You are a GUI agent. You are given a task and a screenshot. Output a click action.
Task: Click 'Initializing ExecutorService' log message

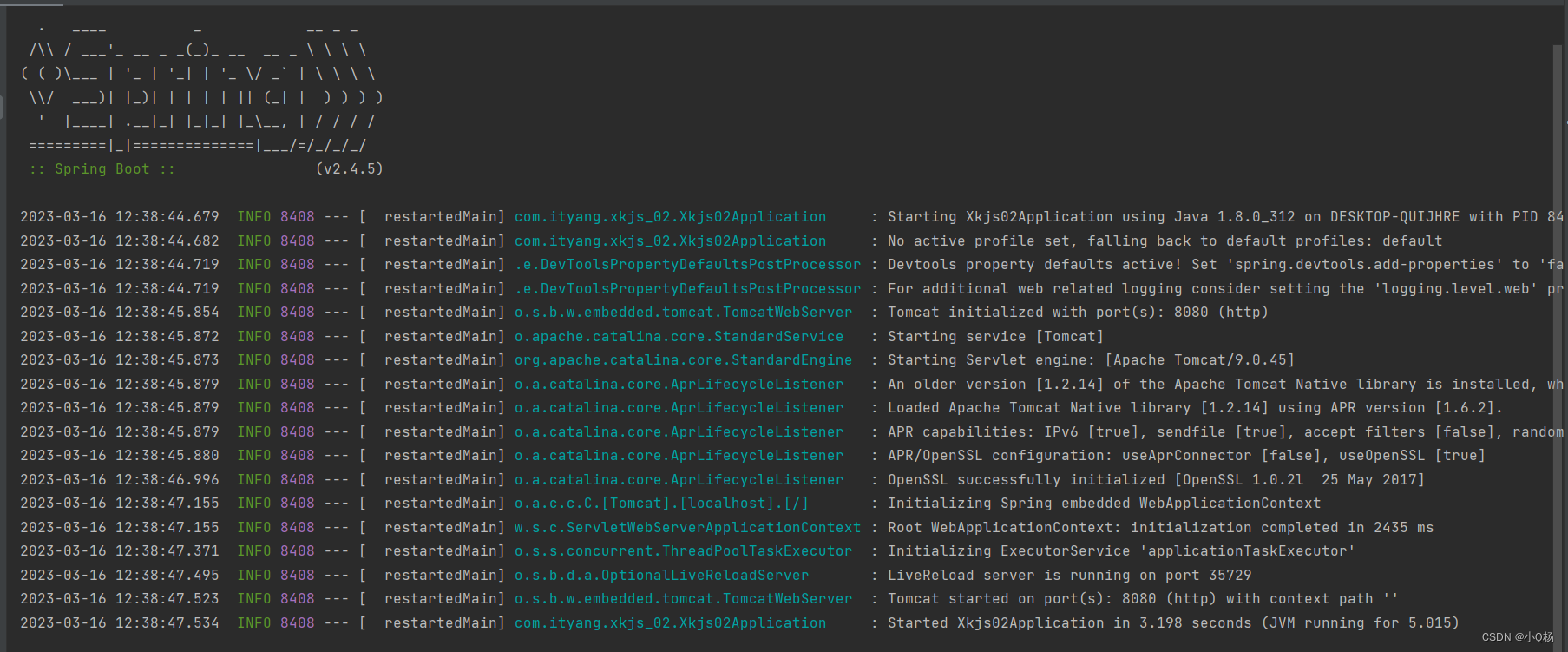(x=1121, y=551)
